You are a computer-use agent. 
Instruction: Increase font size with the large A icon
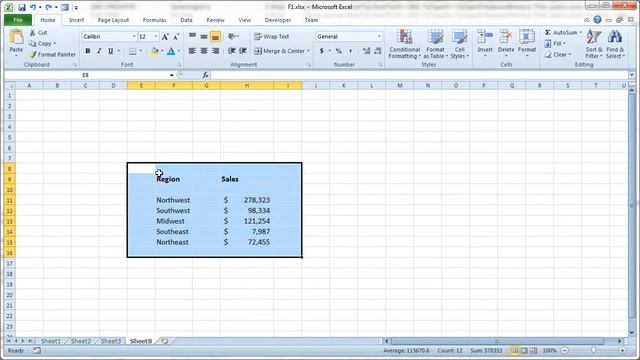coord(165,37)
